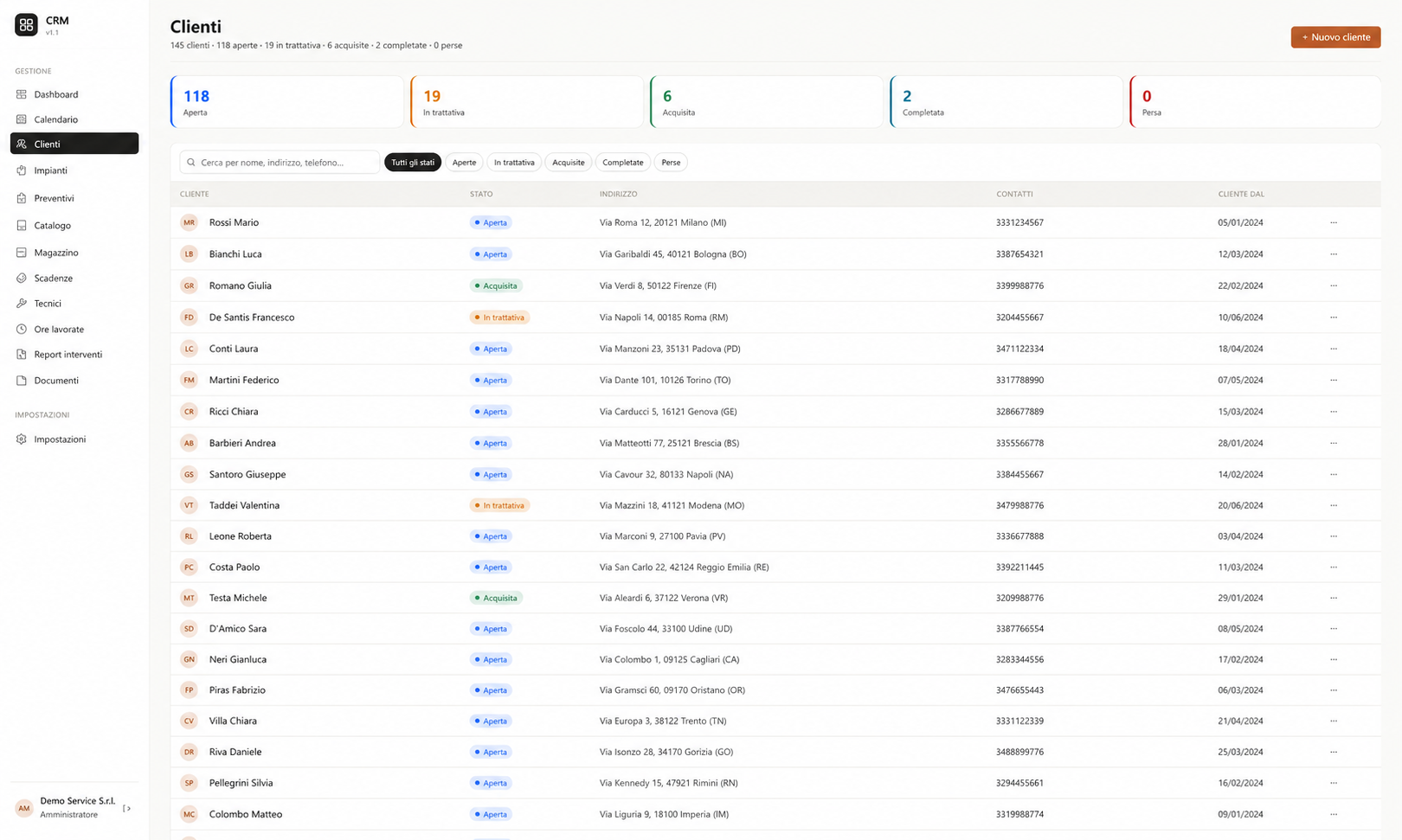Click the Acquisita badge for Testa Michele
1402x840 pixels.
(496, 598)
